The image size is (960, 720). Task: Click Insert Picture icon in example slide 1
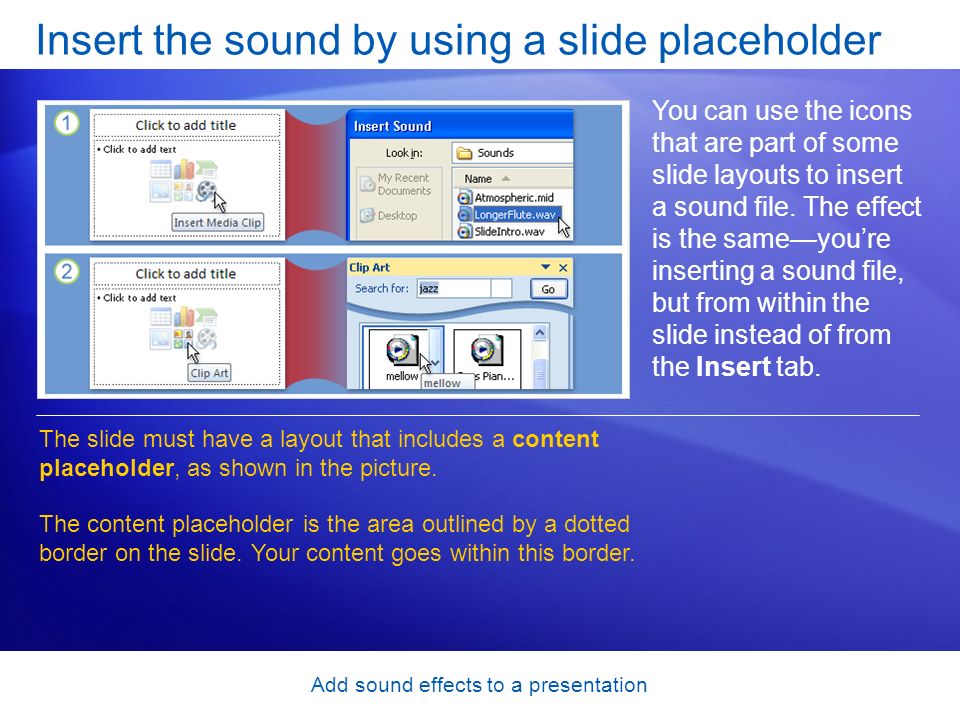pos(161,192)
